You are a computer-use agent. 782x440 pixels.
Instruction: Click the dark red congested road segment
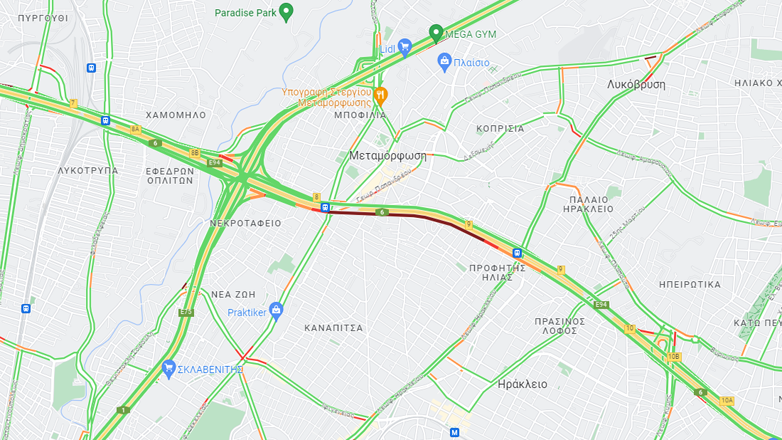point(409,216)
